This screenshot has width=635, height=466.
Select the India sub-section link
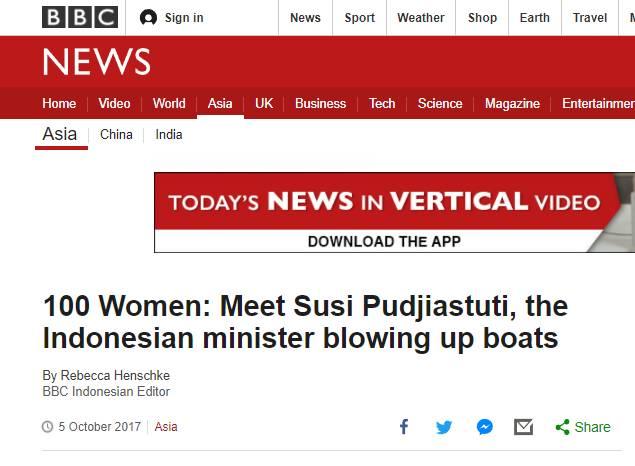[169, 135]
